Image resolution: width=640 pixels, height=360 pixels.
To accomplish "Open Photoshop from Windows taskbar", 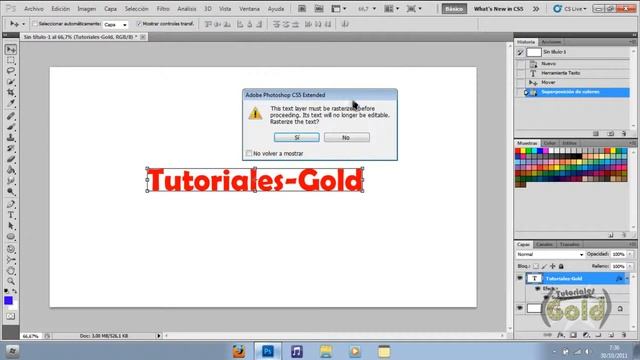I will click(x=268, y=351).
